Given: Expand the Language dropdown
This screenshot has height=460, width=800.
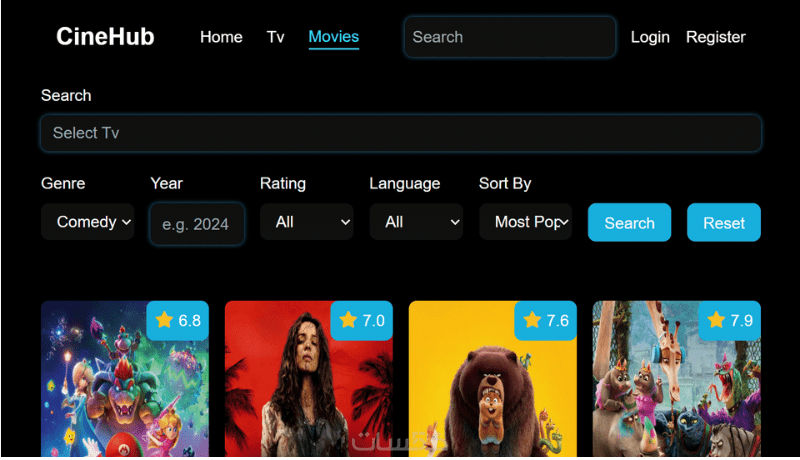Looking at the screenshot, I should point(416,222).
